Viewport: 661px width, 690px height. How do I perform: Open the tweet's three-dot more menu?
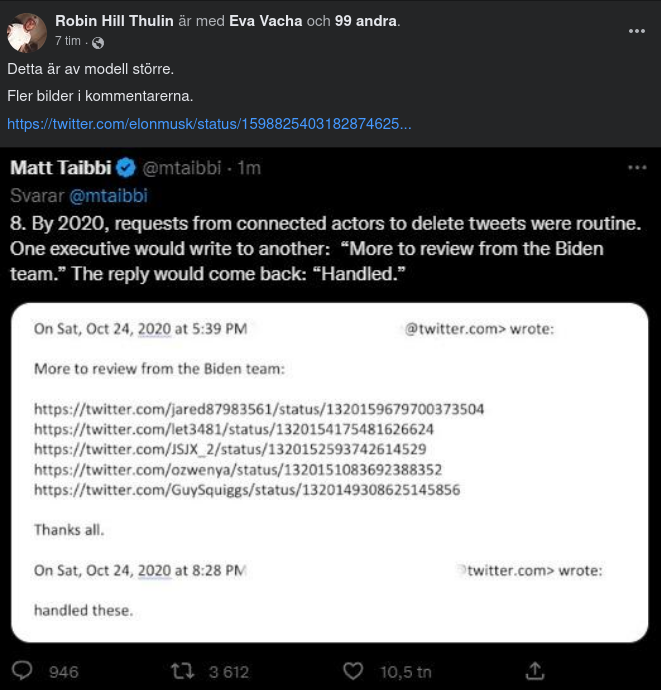click(636, 168)
